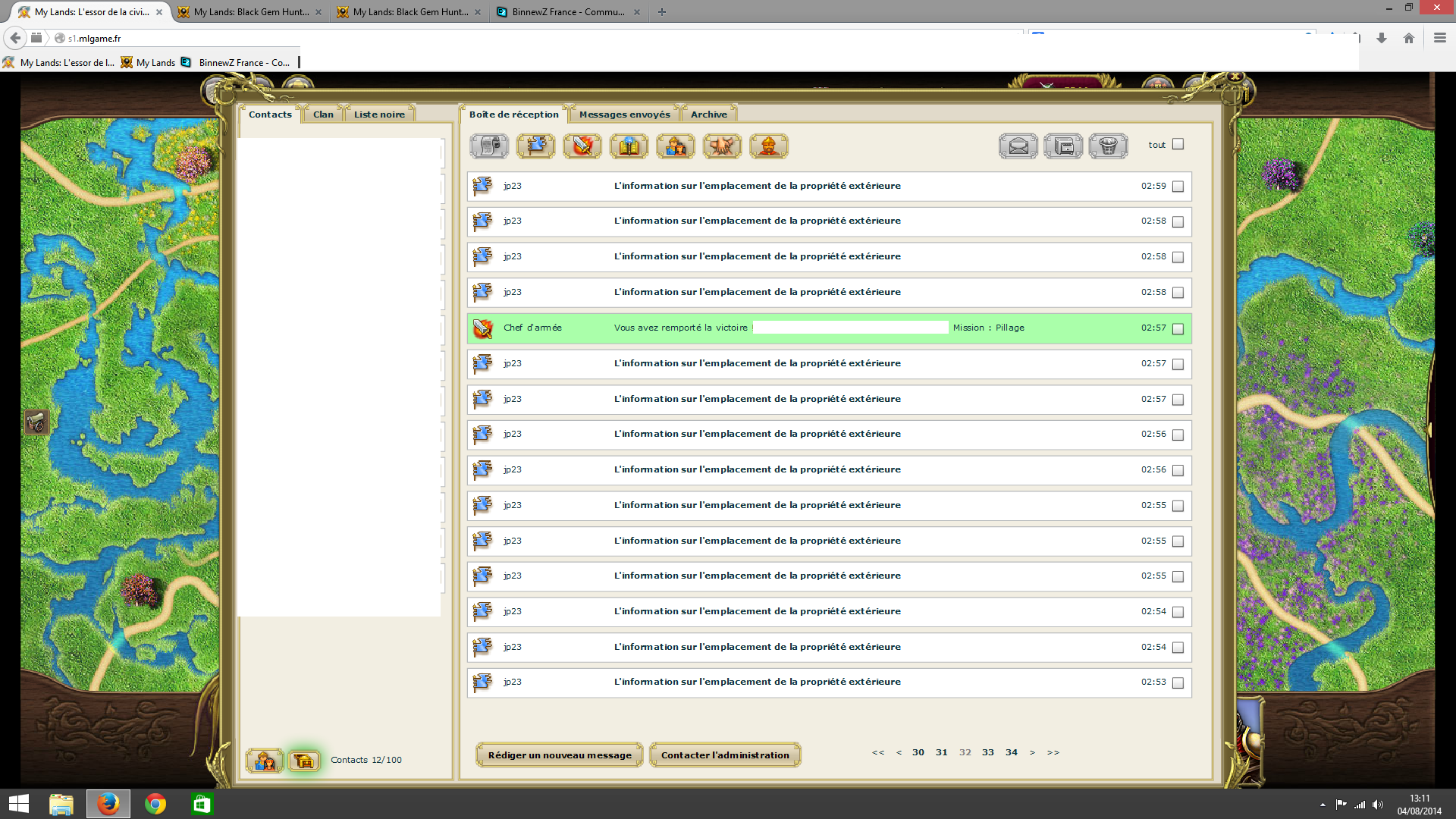Screen dimensions: 1456x819
Task: Click the archive drawer icon
Action: [1063, 146]
